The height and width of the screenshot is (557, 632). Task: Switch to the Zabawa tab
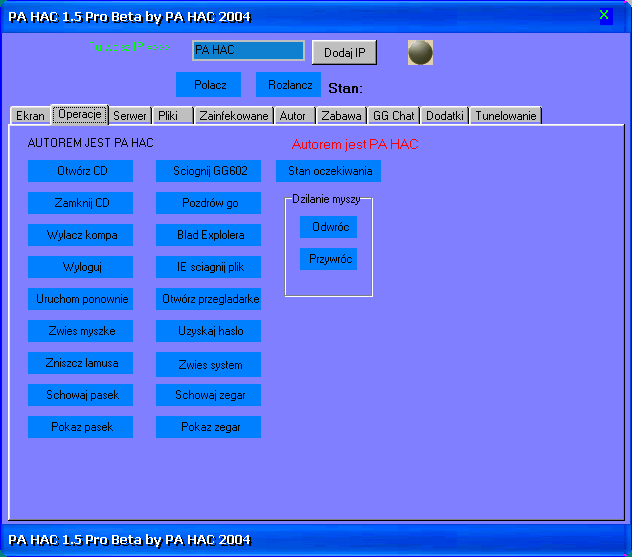342,116
